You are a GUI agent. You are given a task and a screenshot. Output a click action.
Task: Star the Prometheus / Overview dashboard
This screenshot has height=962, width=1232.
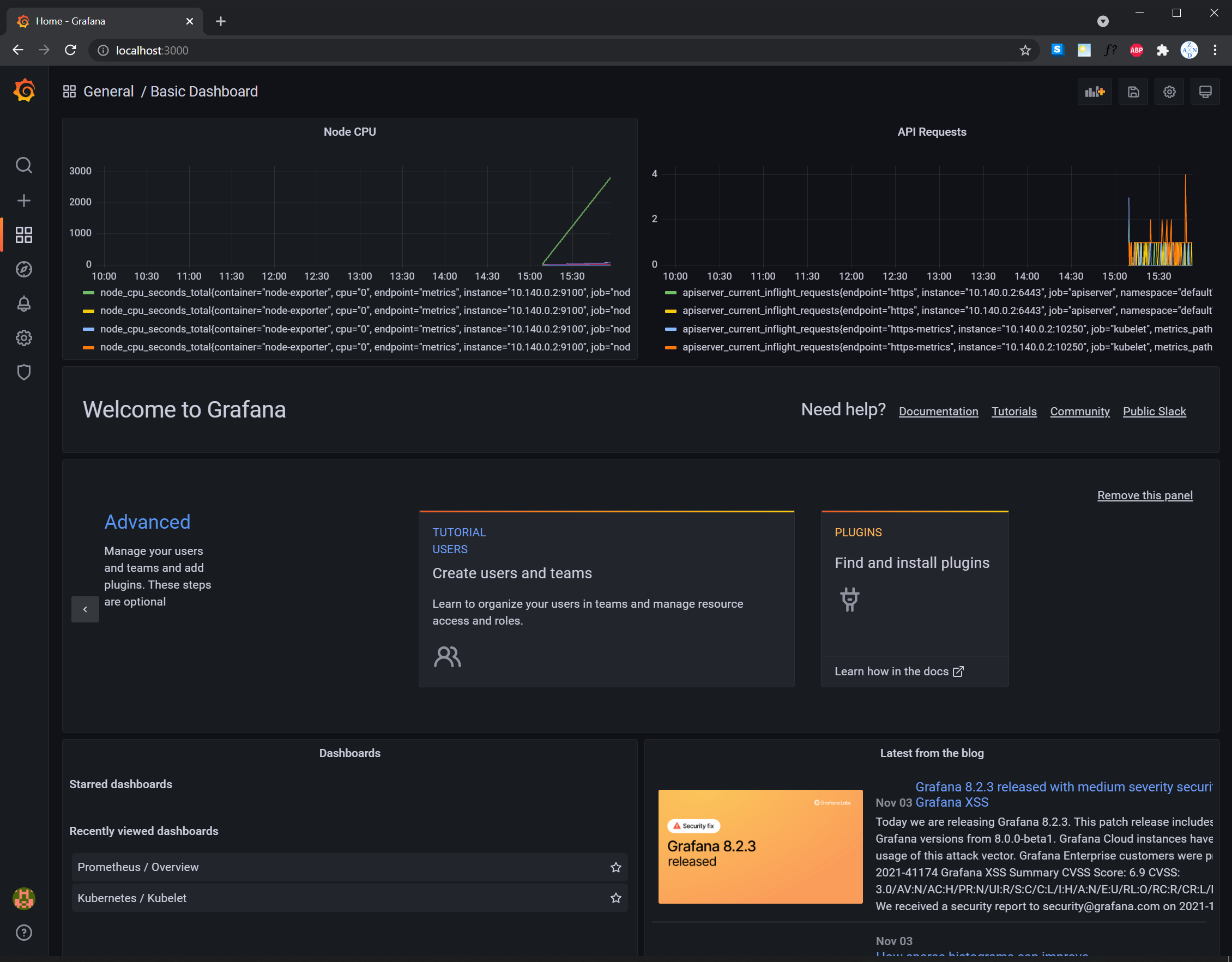pyautogui.click(x=615, y=867)
